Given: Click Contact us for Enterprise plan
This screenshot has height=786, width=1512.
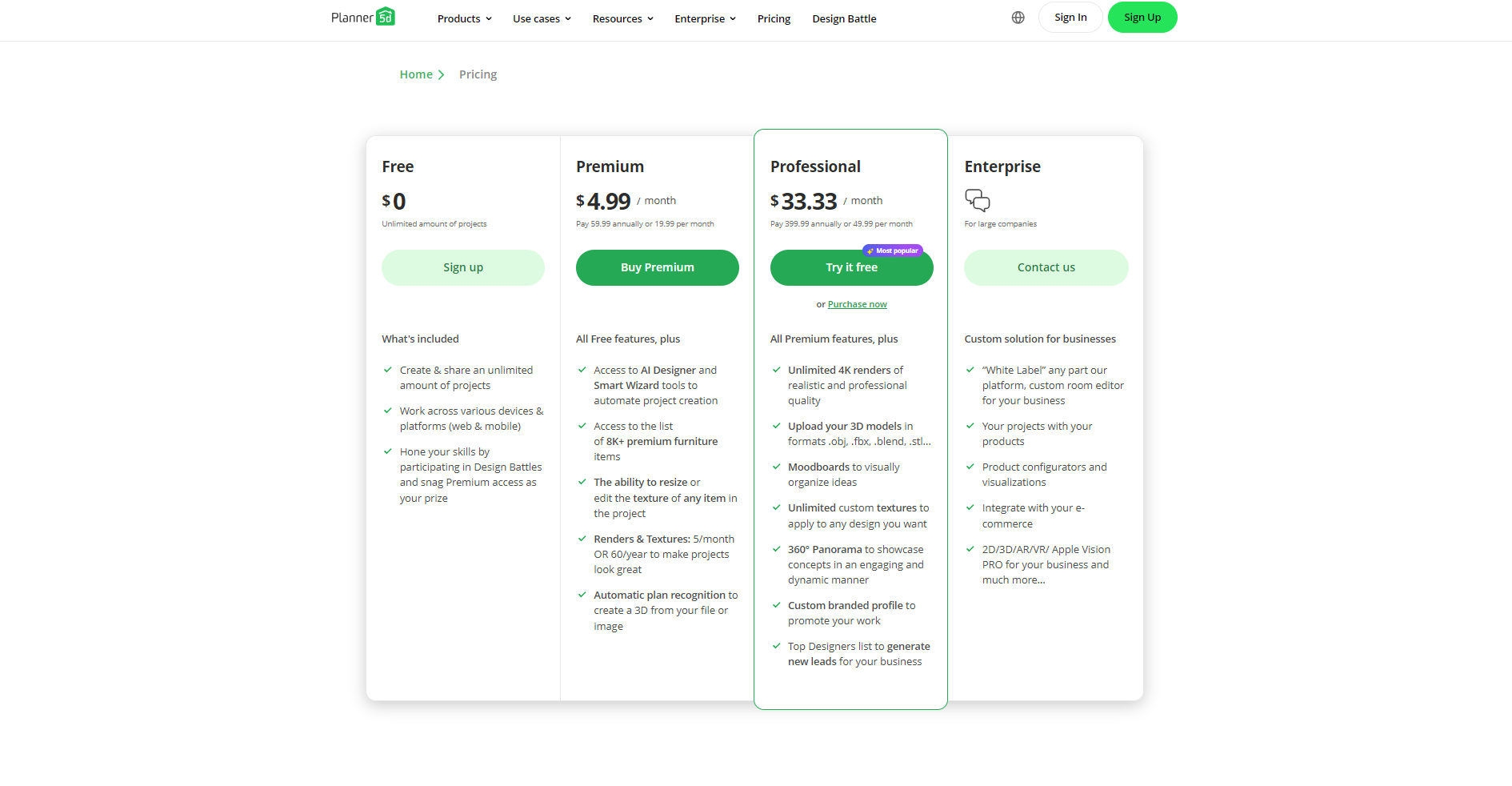Looking at the screenshot, I should pos(1046,268).
